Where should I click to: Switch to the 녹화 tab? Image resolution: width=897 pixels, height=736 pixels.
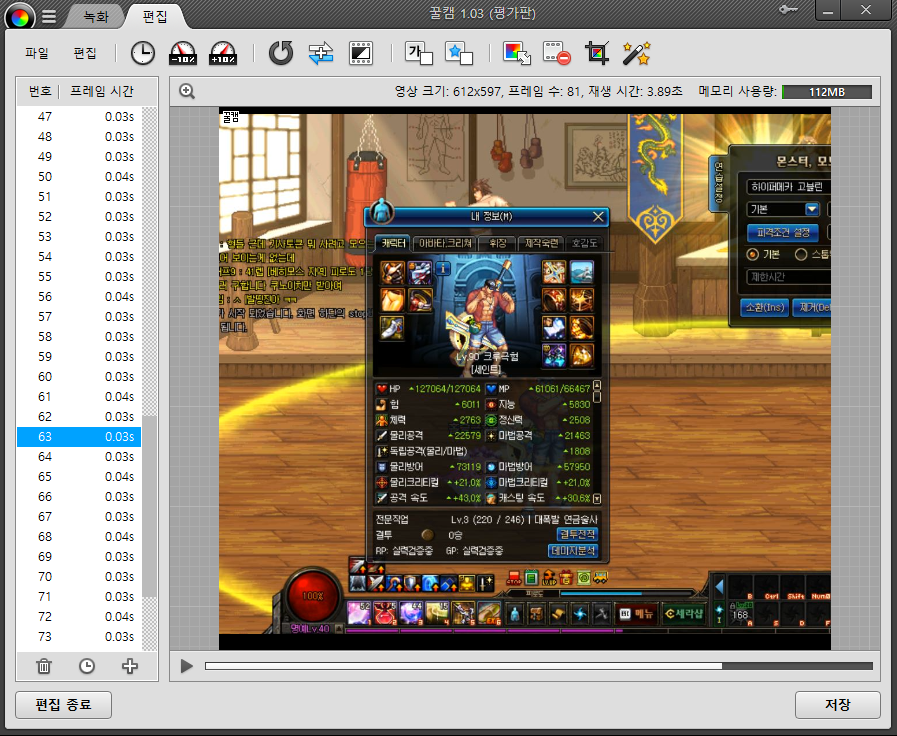96,17
